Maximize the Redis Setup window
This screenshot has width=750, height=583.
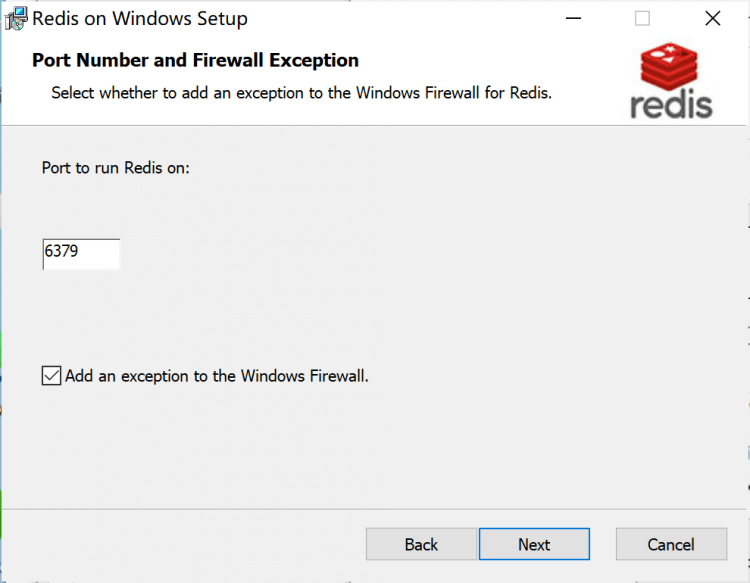pyautogui.click(x=642, y=19)
